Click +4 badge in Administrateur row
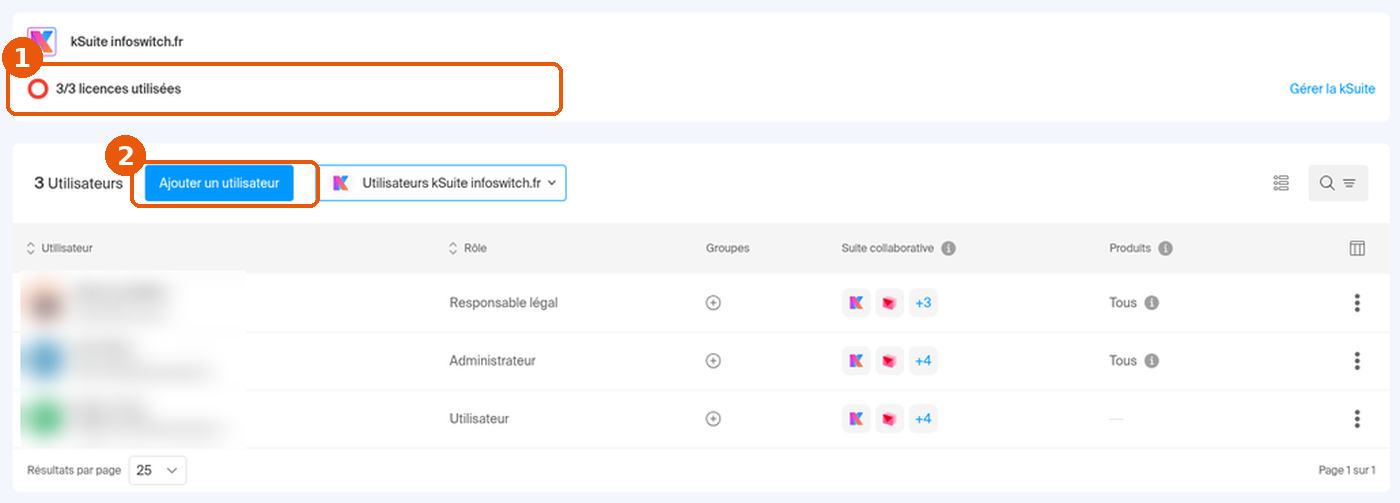The height and width of the screenshot is (503, 1400). [x=923, y=361]
